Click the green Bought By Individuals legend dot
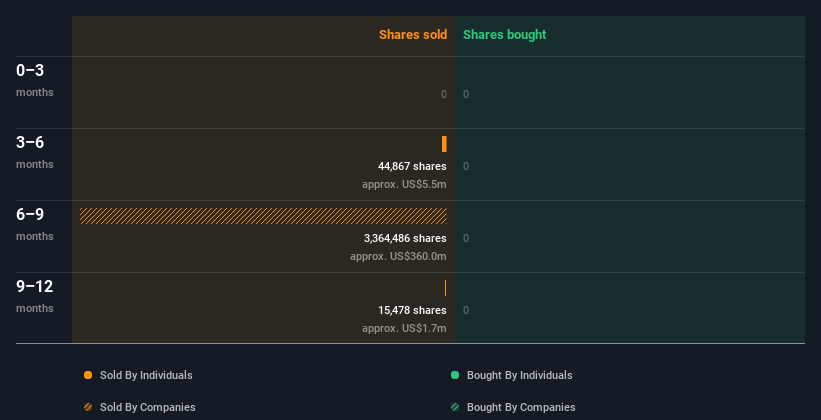 point(455,375)
